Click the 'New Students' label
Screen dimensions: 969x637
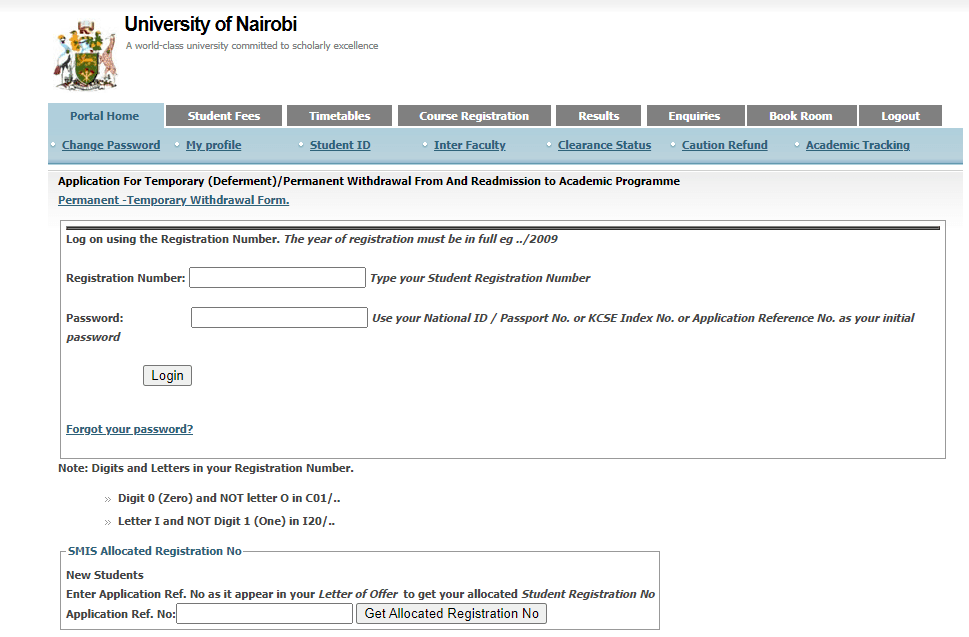[x=105, y=575]
